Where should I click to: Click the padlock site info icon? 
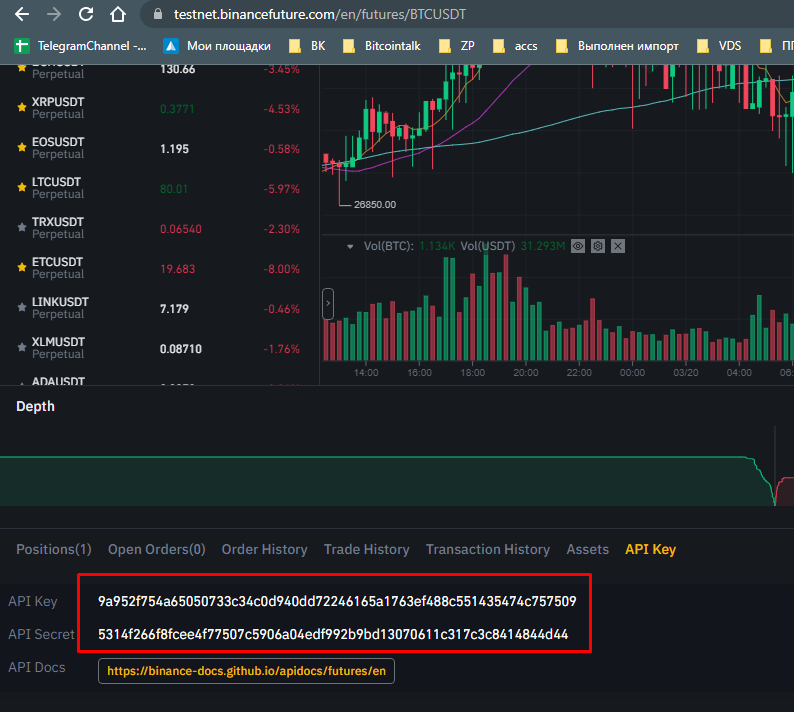coord(157,14)
